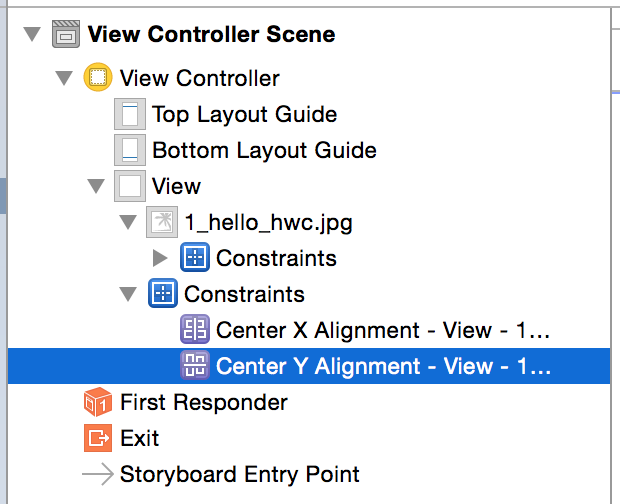Click the Center X Alignment constraint icon
The image size is (620, 504).
coord(193,330)
